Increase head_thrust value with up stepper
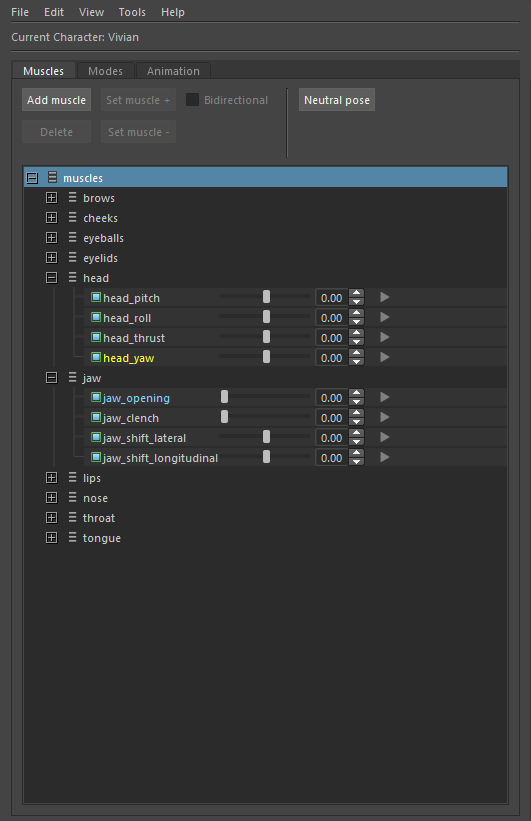Viewport: 531px width, 821px height. [357, 334]
